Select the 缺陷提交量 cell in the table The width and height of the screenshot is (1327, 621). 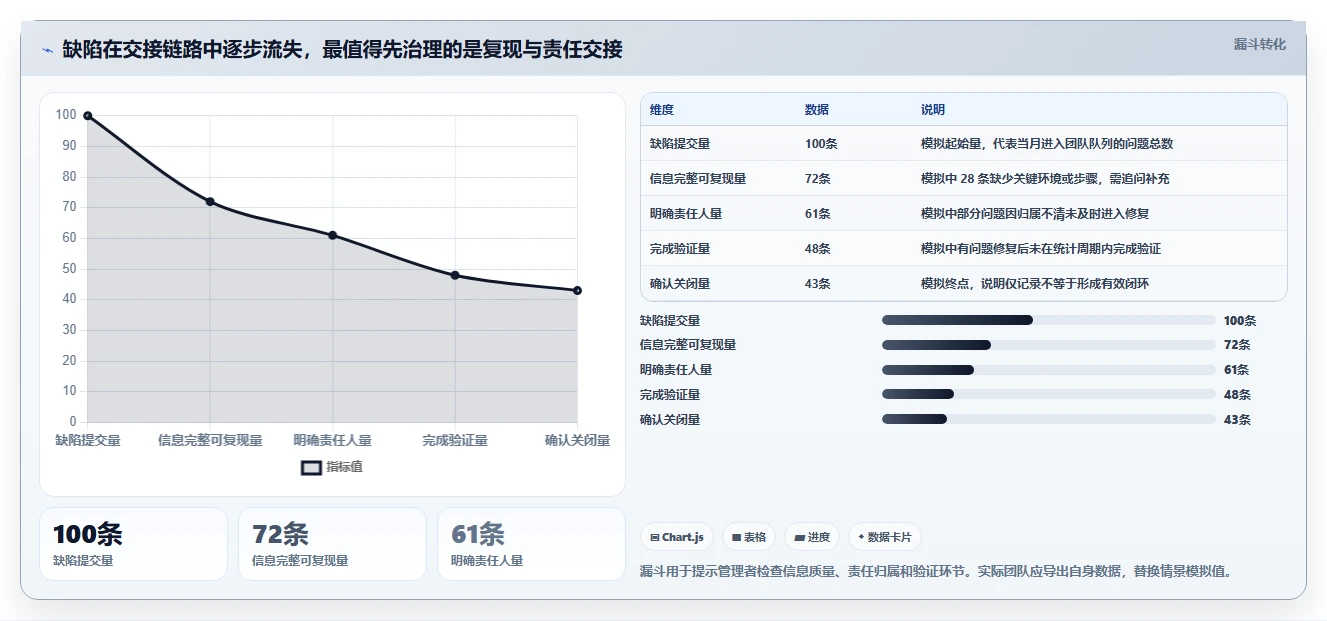pyautogui.click(x=680, y=144)
